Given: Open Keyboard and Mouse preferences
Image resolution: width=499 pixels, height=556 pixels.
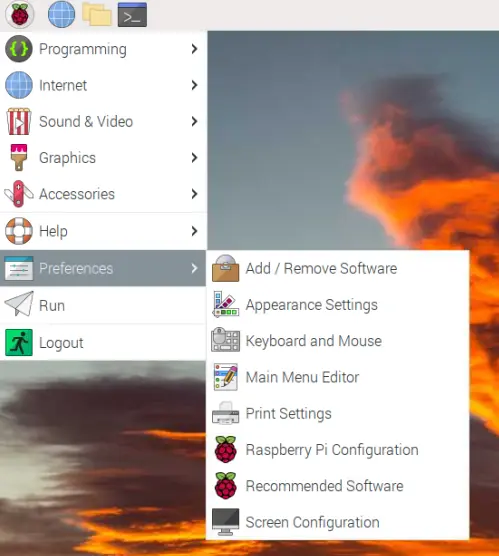Looking at the screenshot, I should (x=338, y=341).
